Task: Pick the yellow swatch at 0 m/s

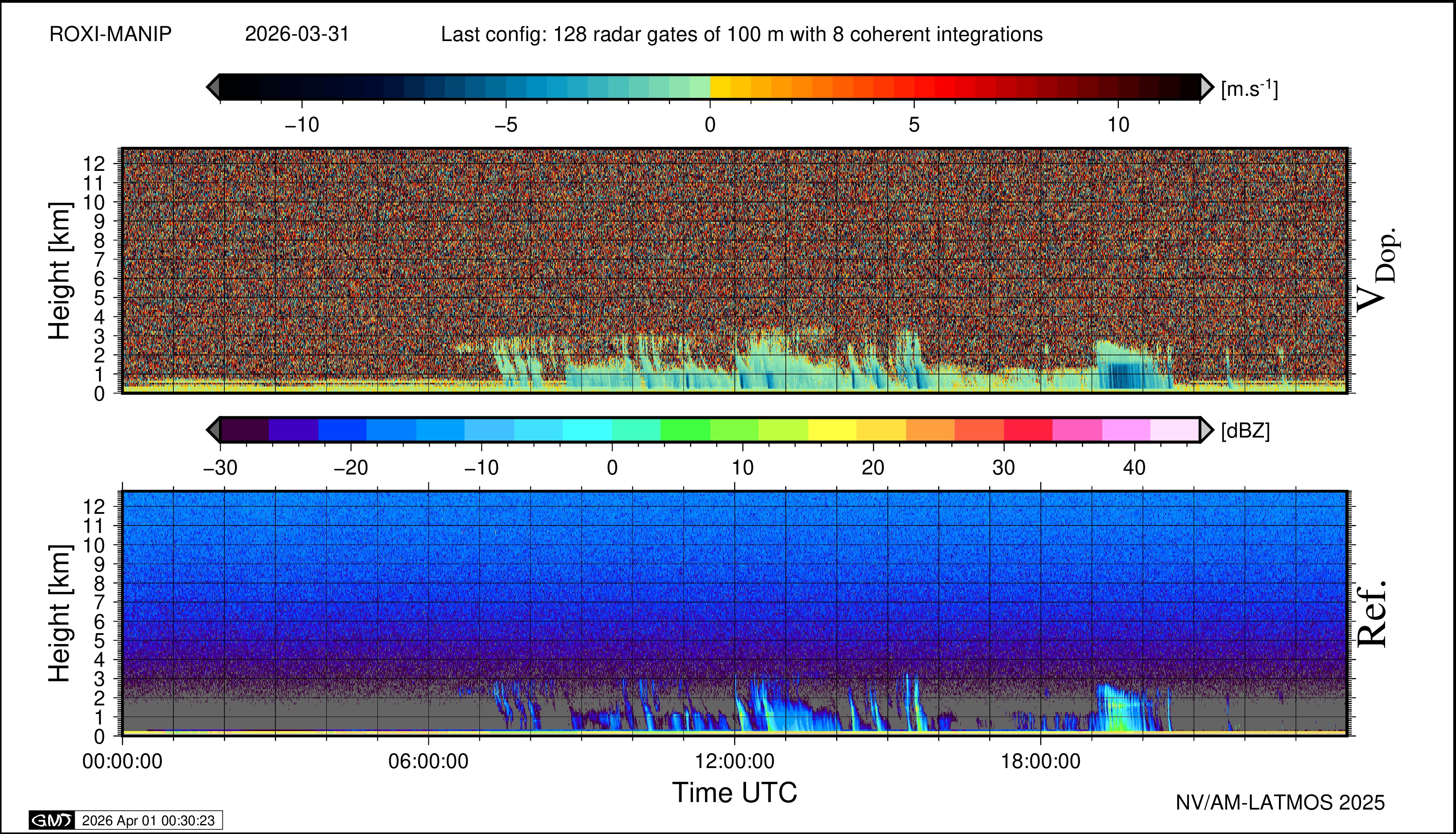Action: tap(720, 87)
